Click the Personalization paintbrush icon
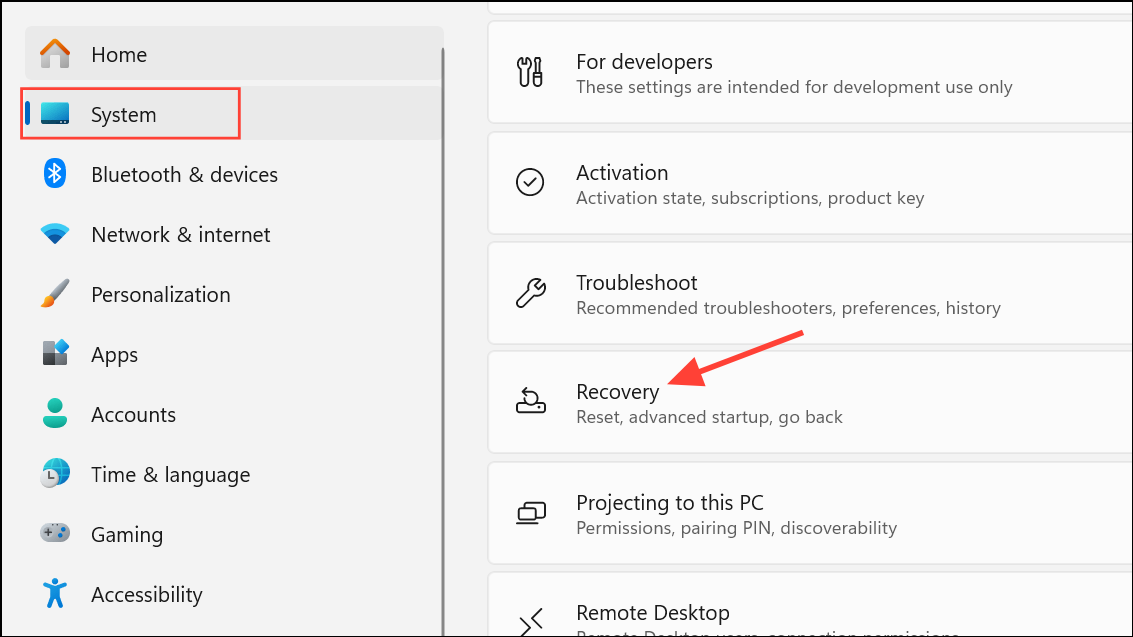The width and height of the screenshot is (1133, 637). pyautogui.click(x=54, y=294)
